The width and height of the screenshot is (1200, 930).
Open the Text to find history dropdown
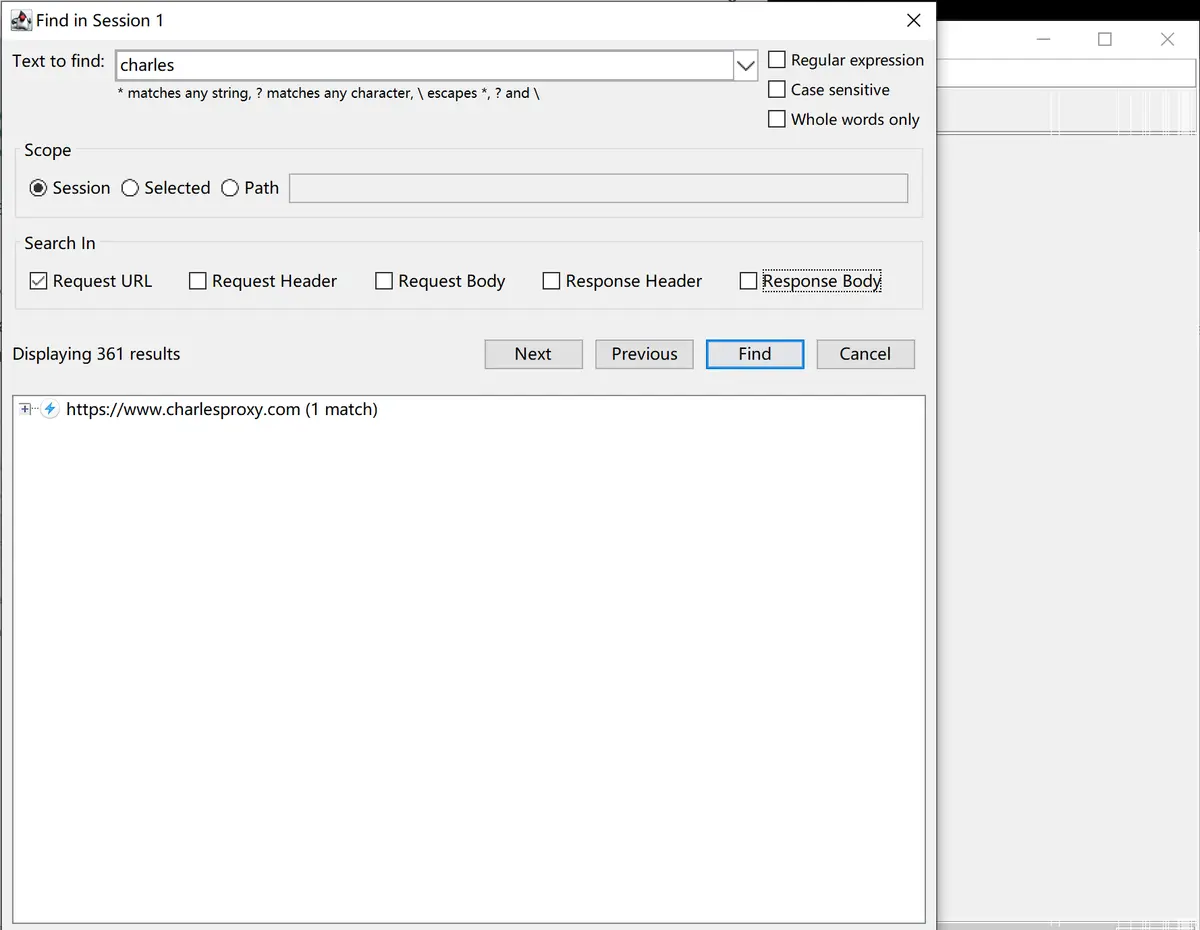746,66
